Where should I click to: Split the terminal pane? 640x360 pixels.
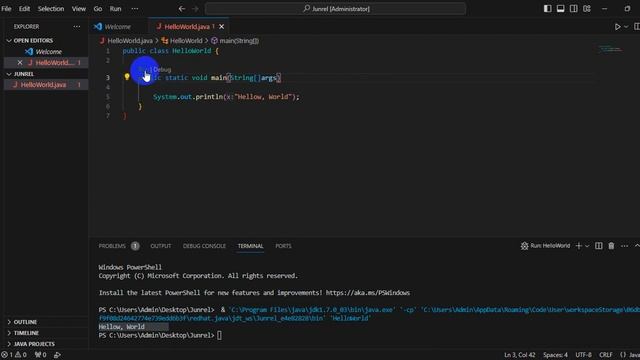point(598,246)
